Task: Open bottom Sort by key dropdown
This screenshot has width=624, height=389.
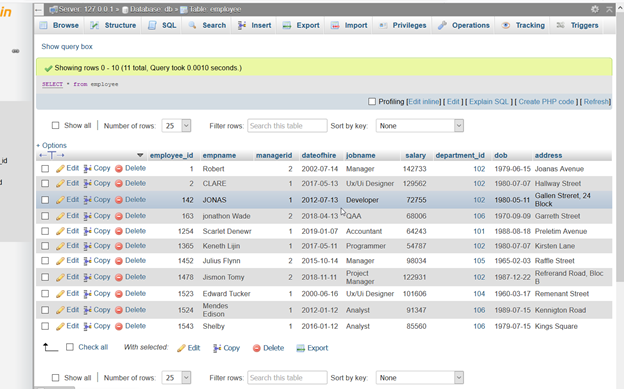Action: click(420, 377)
